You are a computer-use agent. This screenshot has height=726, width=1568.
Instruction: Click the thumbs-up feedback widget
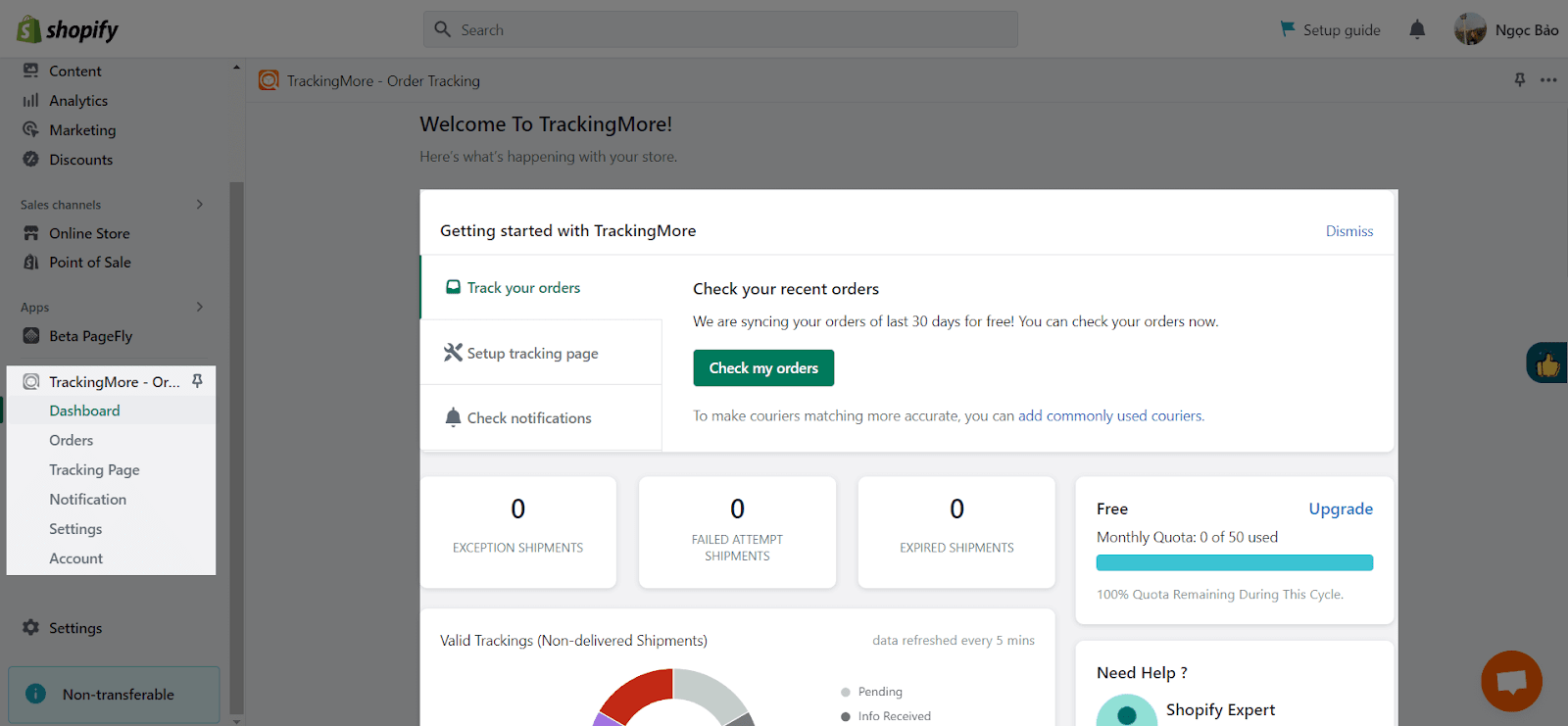1547,363
